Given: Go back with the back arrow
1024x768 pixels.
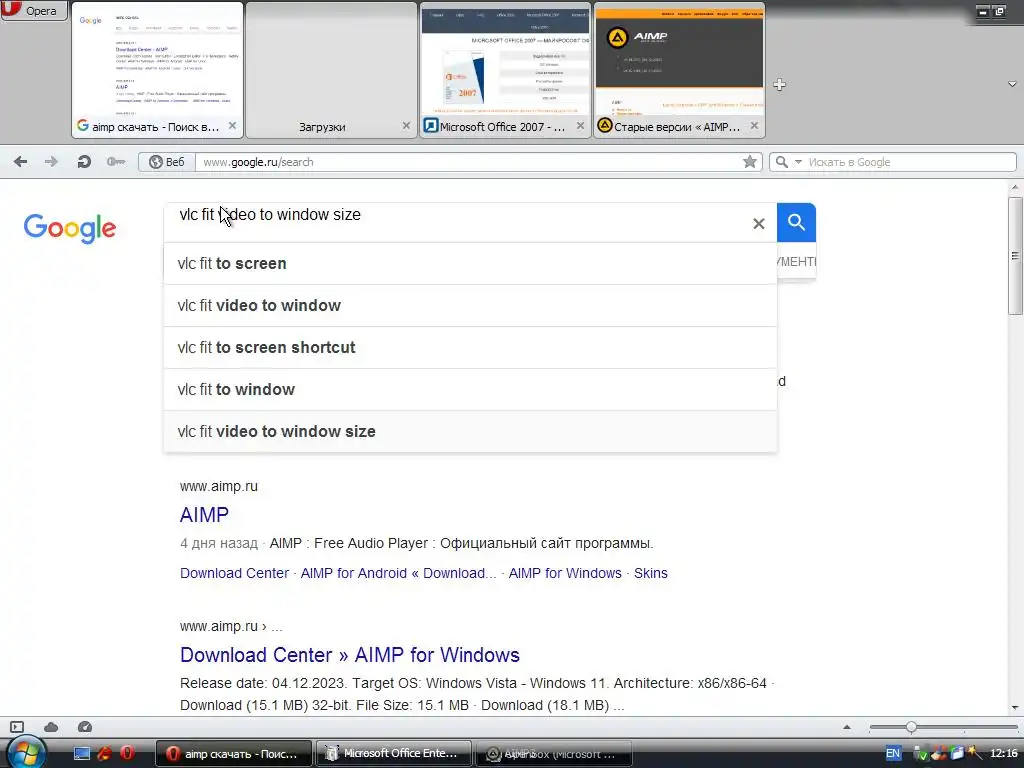Looking at the screenshot, I should (20, 162).
